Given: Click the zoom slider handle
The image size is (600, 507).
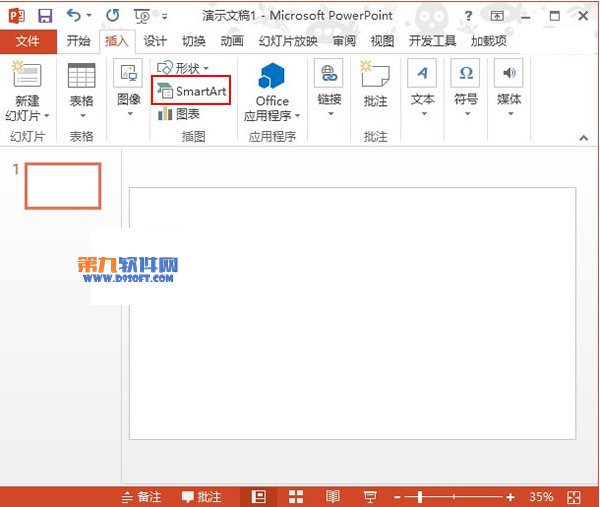Looking at the screenshot, I should point(420,497).
